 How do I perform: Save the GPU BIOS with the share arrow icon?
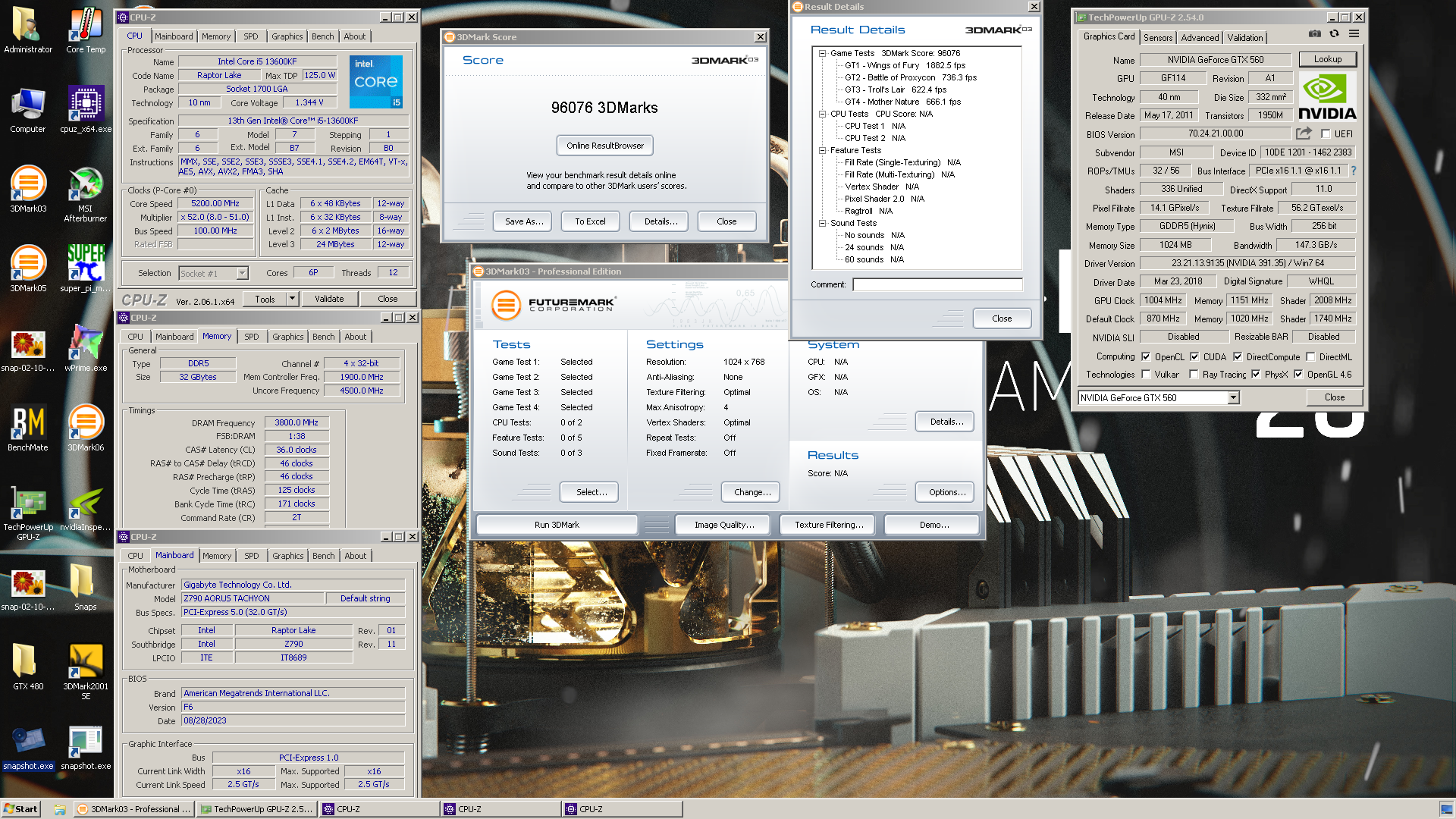click(1304, 133)
